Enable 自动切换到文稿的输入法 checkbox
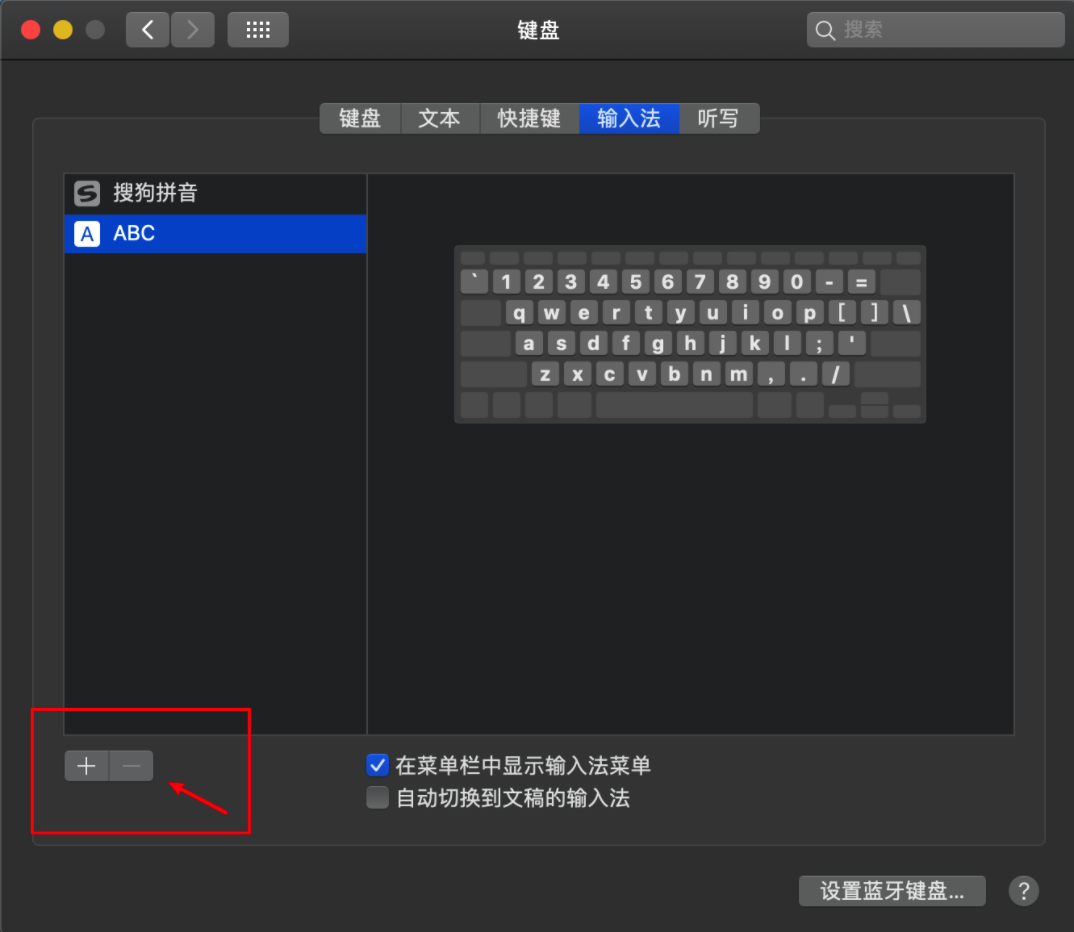1074x932 pixels. pyautogui.click(x=377, y=798)
